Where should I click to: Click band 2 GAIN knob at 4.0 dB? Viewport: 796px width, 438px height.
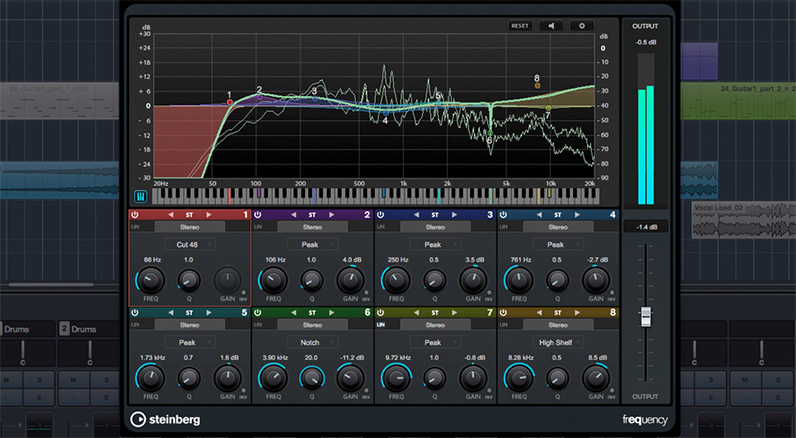(350, 280)
